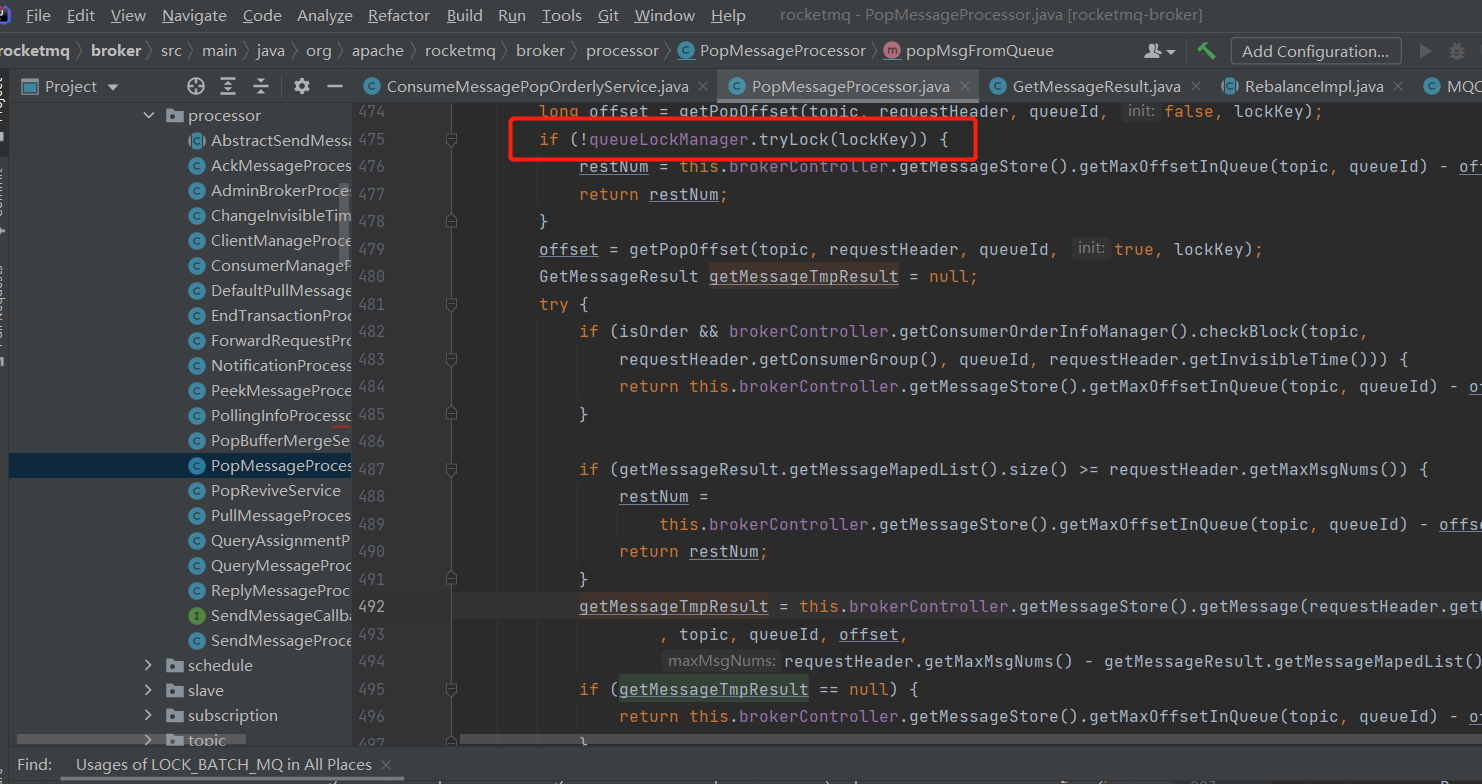
Task: Open the Refactor menu
Action: (x=399, y=16)
